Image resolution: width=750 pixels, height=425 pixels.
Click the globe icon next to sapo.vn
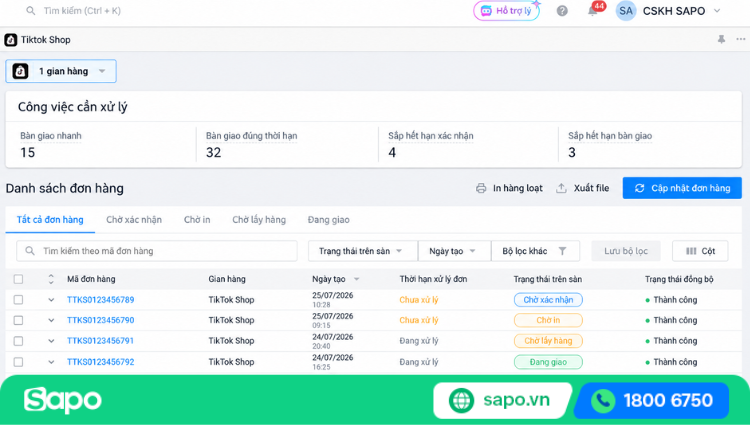tap(461, 400)
